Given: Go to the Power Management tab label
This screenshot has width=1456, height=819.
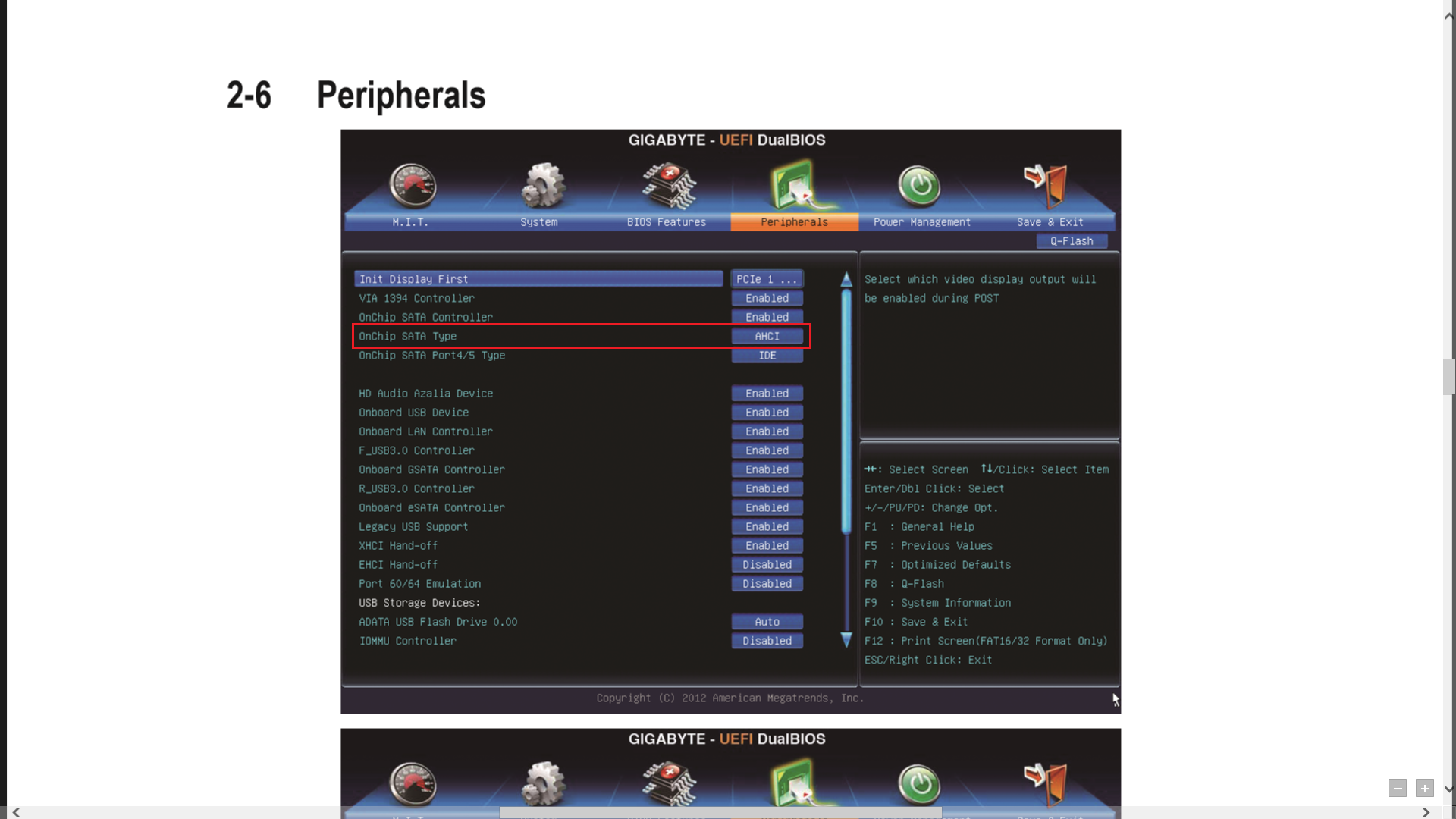Looking at the screenshot, I should (x=922, y=222).
